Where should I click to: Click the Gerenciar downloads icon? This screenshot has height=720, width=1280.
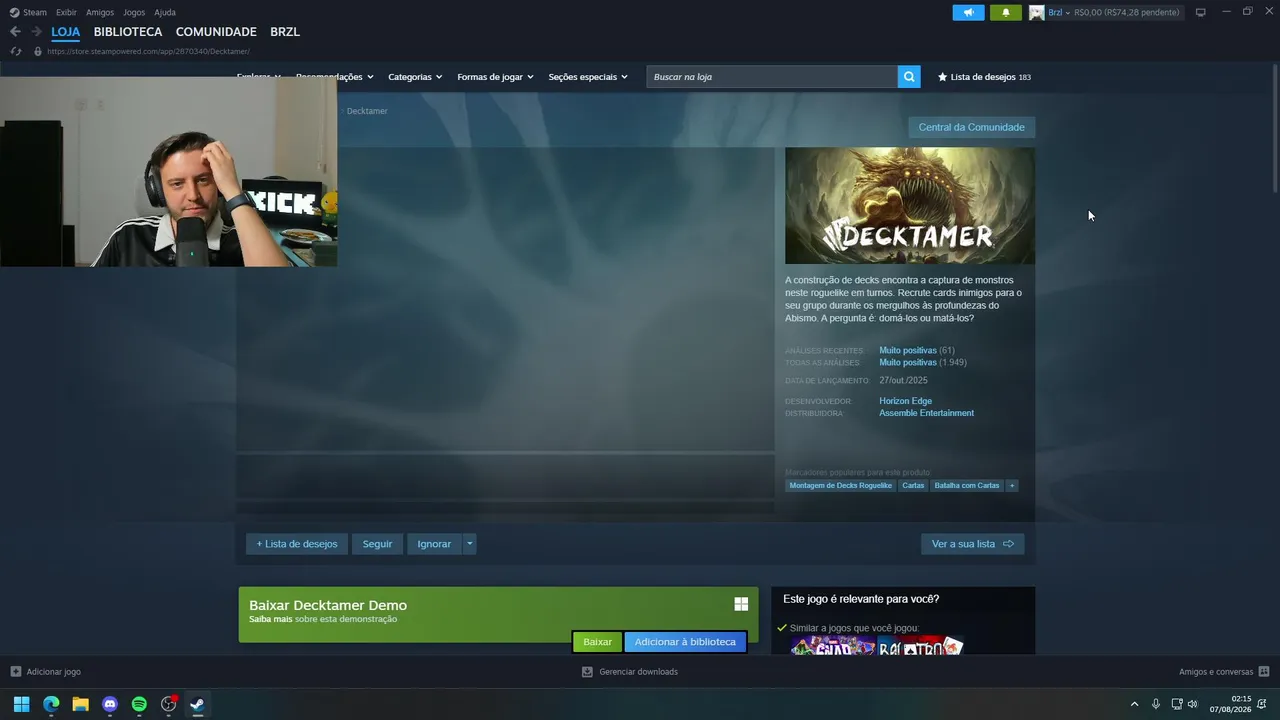pyautogui.click(x=587, y=672)
